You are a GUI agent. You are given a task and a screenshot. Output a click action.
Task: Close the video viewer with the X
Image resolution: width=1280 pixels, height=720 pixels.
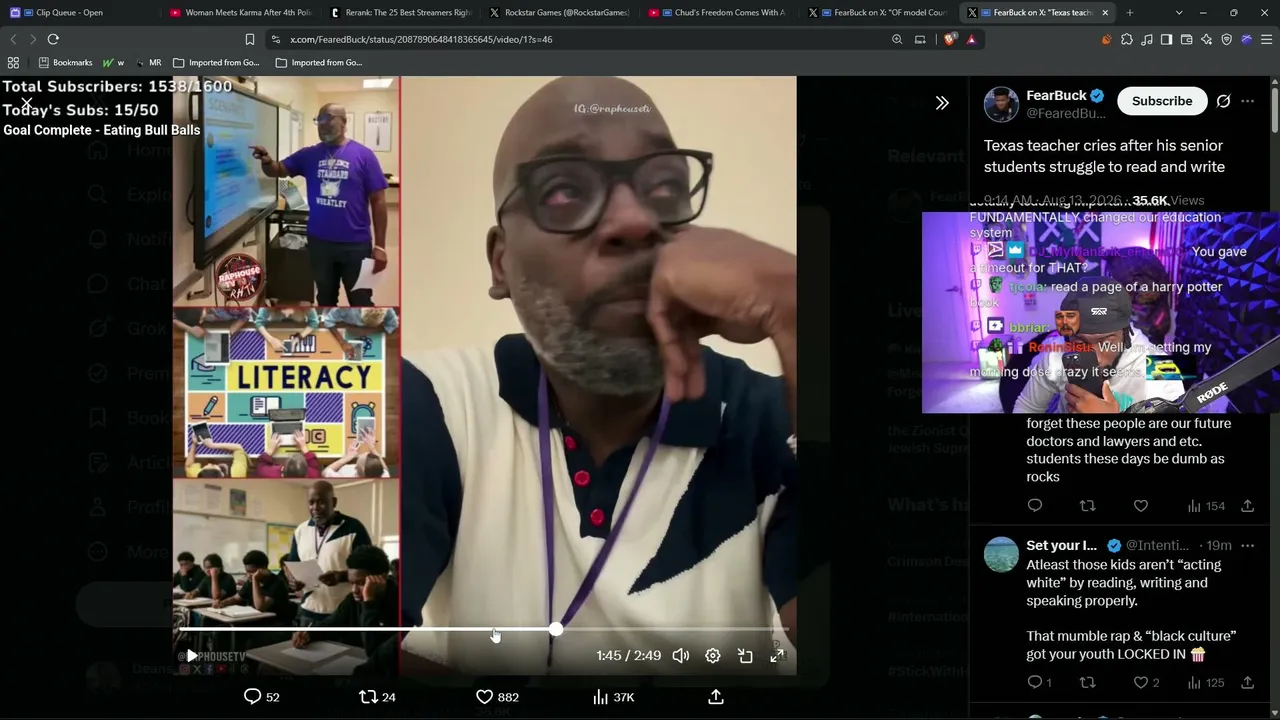[27, 103]
